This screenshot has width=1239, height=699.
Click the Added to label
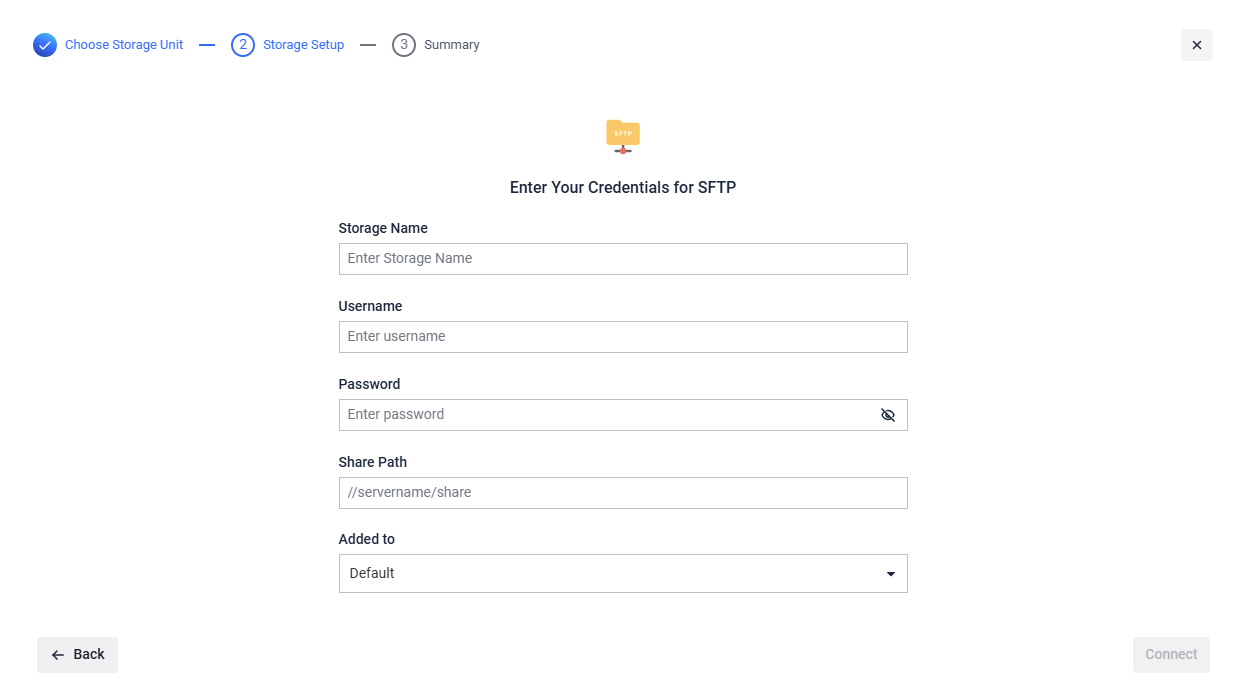pos(367,539)
